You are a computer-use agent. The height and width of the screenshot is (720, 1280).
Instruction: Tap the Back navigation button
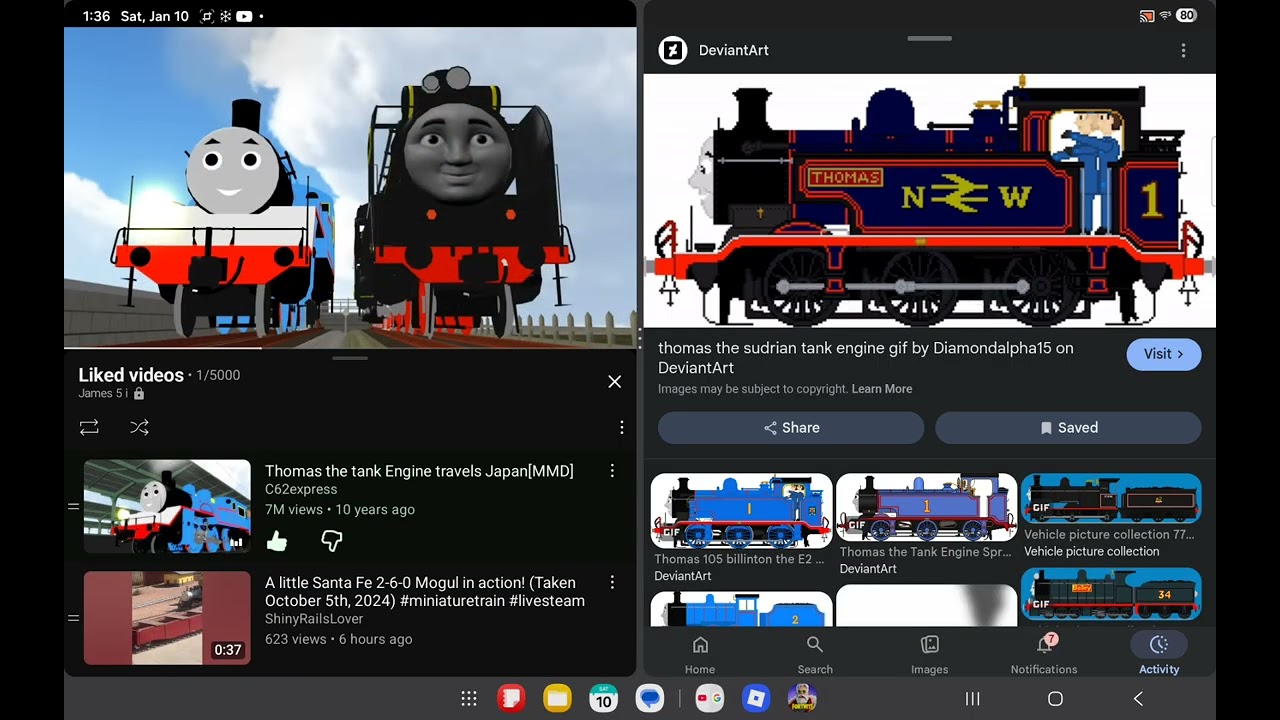click(x=1138, y=699)
